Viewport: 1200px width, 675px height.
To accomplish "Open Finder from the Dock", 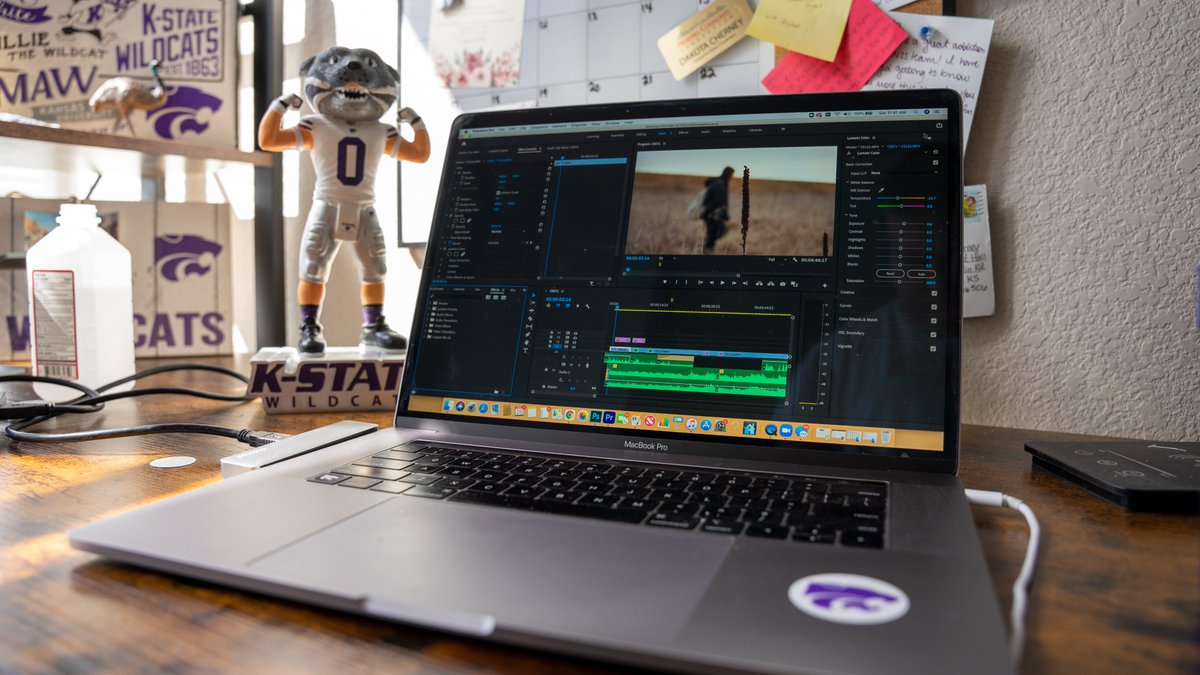I will [x=448, y=406].
